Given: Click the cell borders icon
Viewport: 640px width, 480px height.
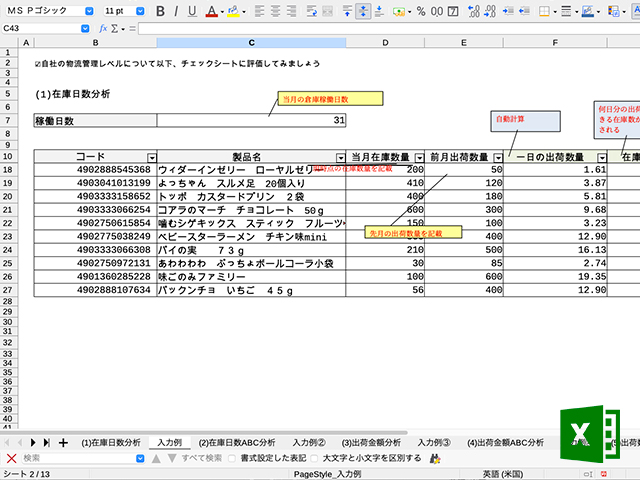Looking at the screenshot, I should (x=544, y=11).
